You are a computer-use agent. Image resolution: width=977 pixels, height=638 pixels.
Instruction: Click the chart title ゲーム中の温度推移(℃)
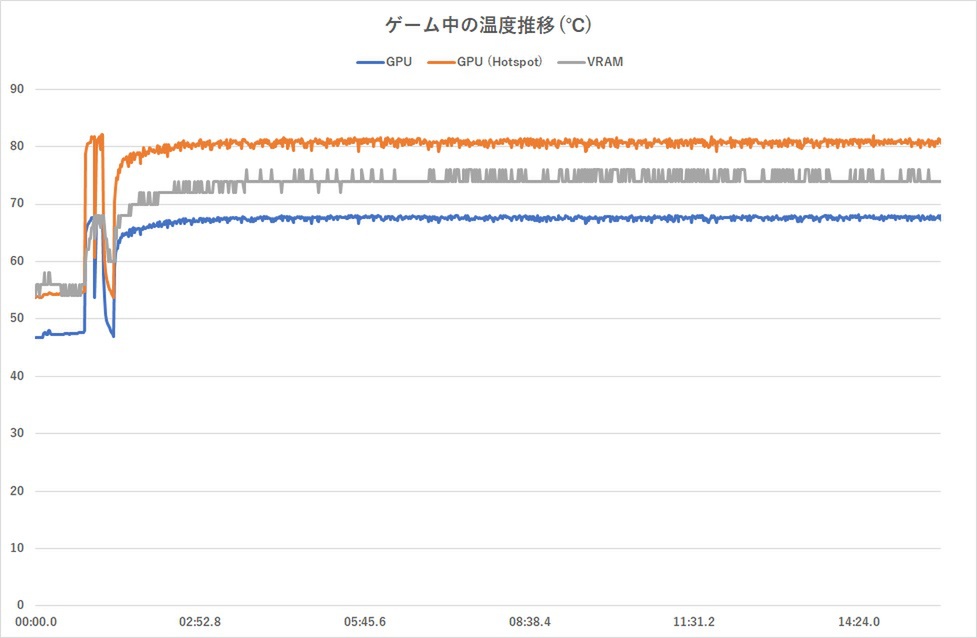(488, 24)
